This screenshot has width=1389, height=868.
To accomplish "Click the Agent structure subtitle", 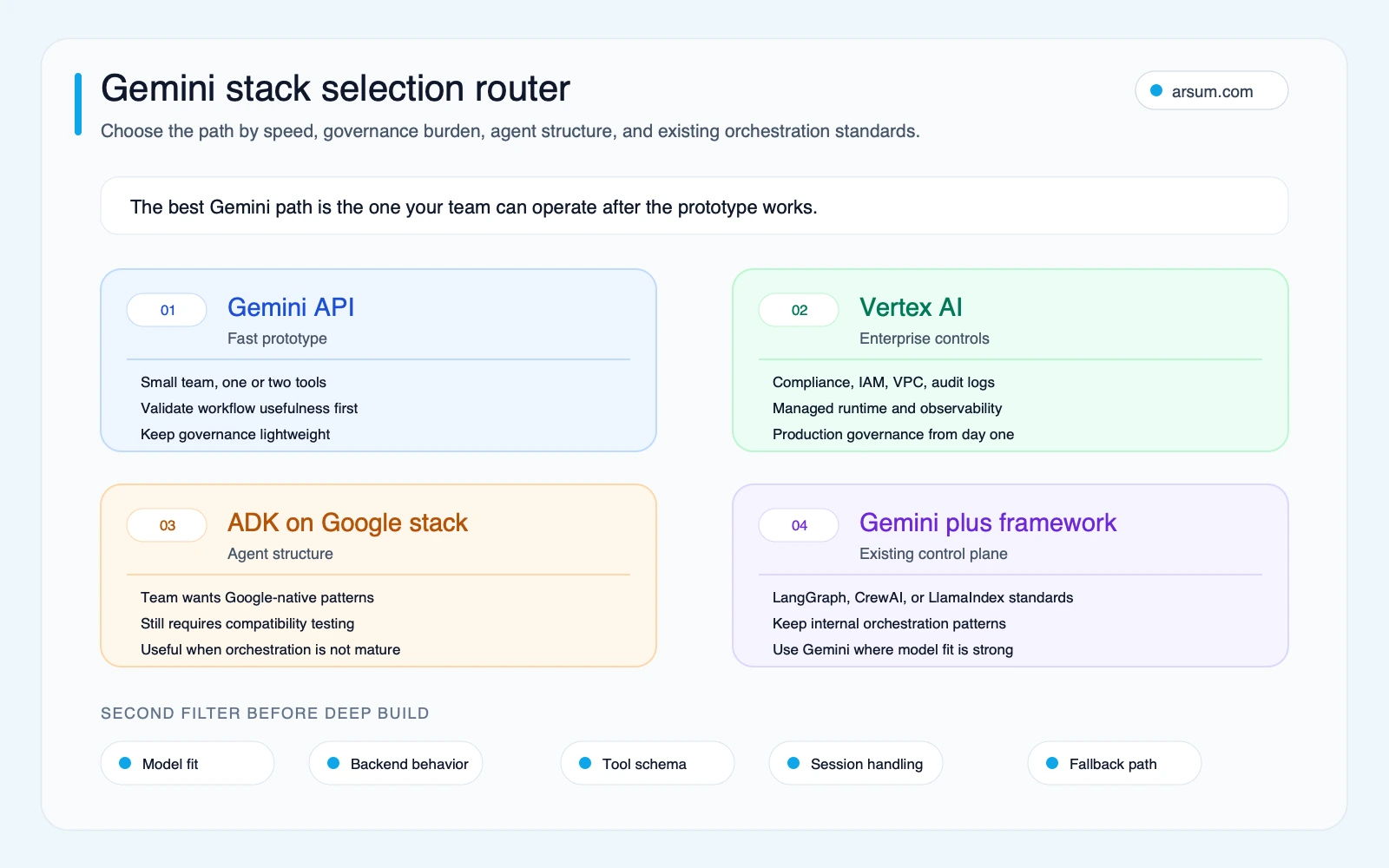I will (280, 554).
